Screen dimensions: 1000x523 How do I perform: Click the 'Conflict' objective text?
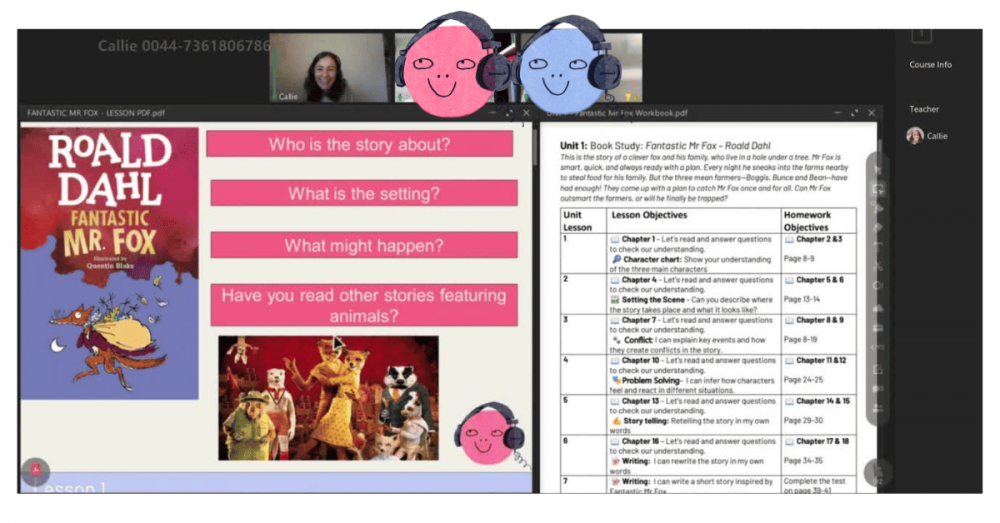638,340
